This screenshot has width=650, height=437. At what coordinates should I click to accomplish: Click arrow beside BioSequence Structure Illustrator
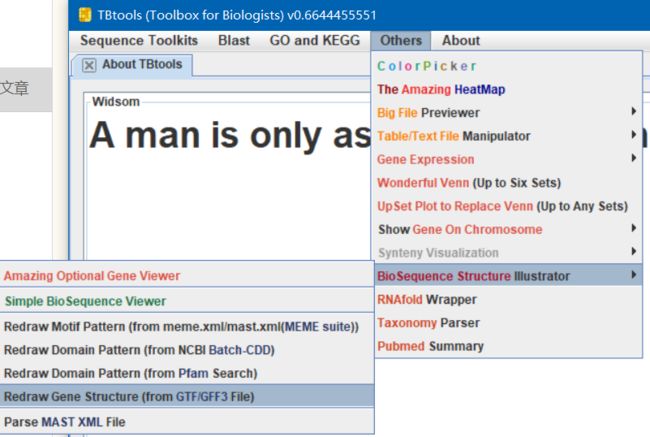(633, 274)
